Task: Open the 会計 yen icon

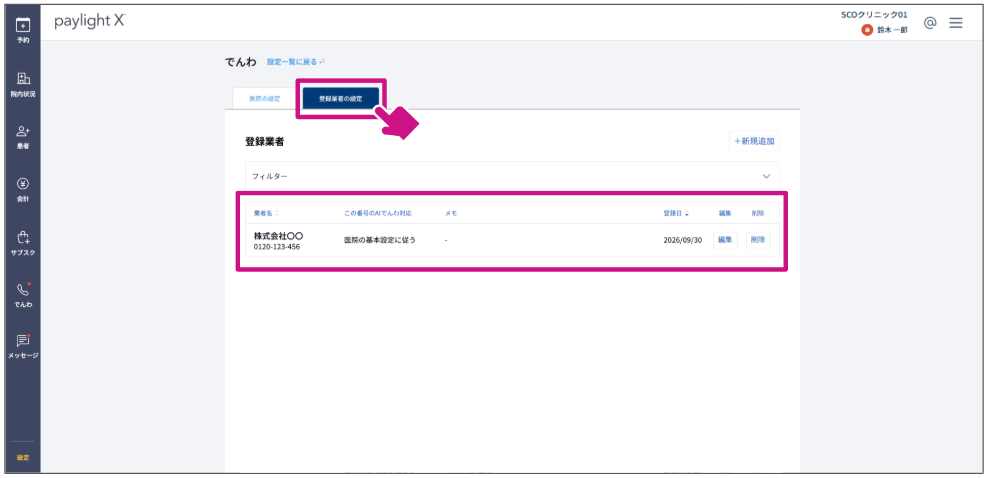Action: [23, 184]
